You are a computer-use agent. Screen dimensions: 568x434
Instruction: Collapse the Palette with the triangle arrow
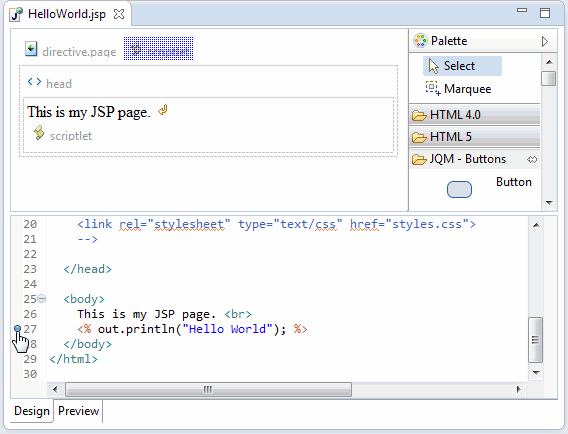pyautogui.click(x=545, y=41)
